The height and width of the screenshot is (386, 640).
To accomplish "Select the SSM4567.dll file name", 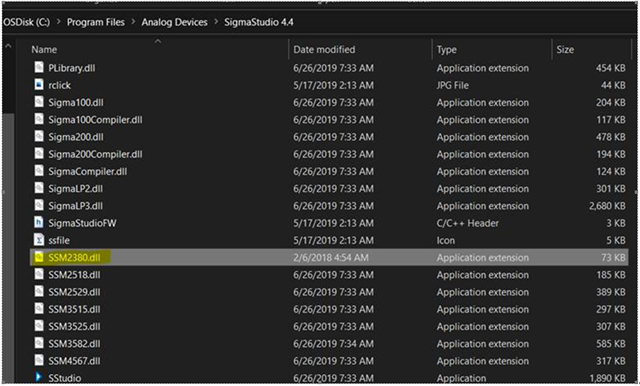I will 74,361.
